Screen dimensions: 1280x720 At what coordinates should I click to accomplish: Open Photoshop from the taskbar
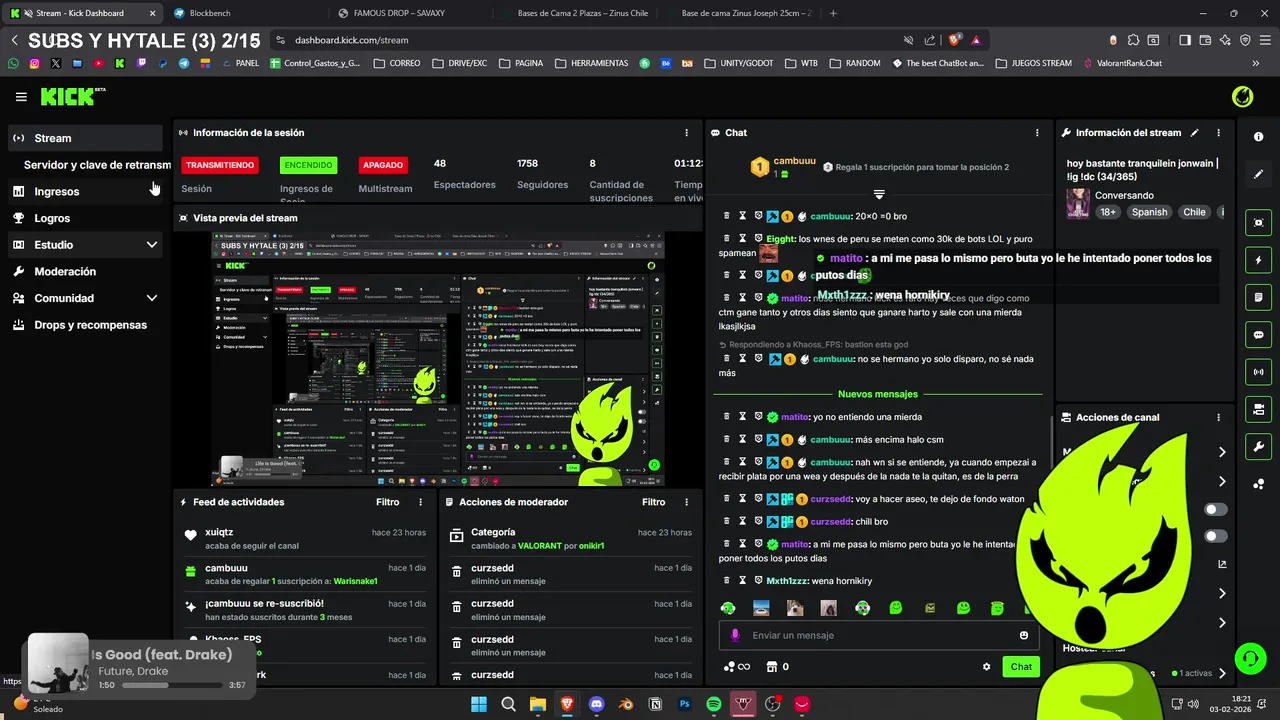click(x=685, y=704)
